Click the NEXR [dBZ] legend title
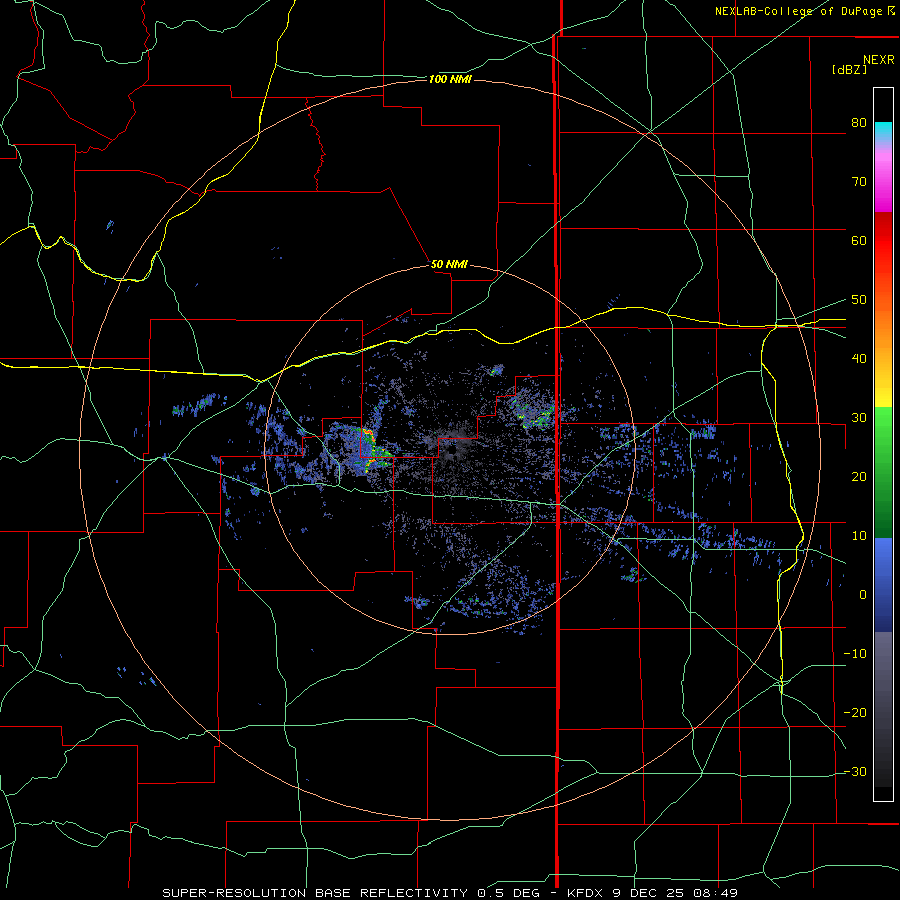This screenshot has width=900, height=900. click(863, 64)
